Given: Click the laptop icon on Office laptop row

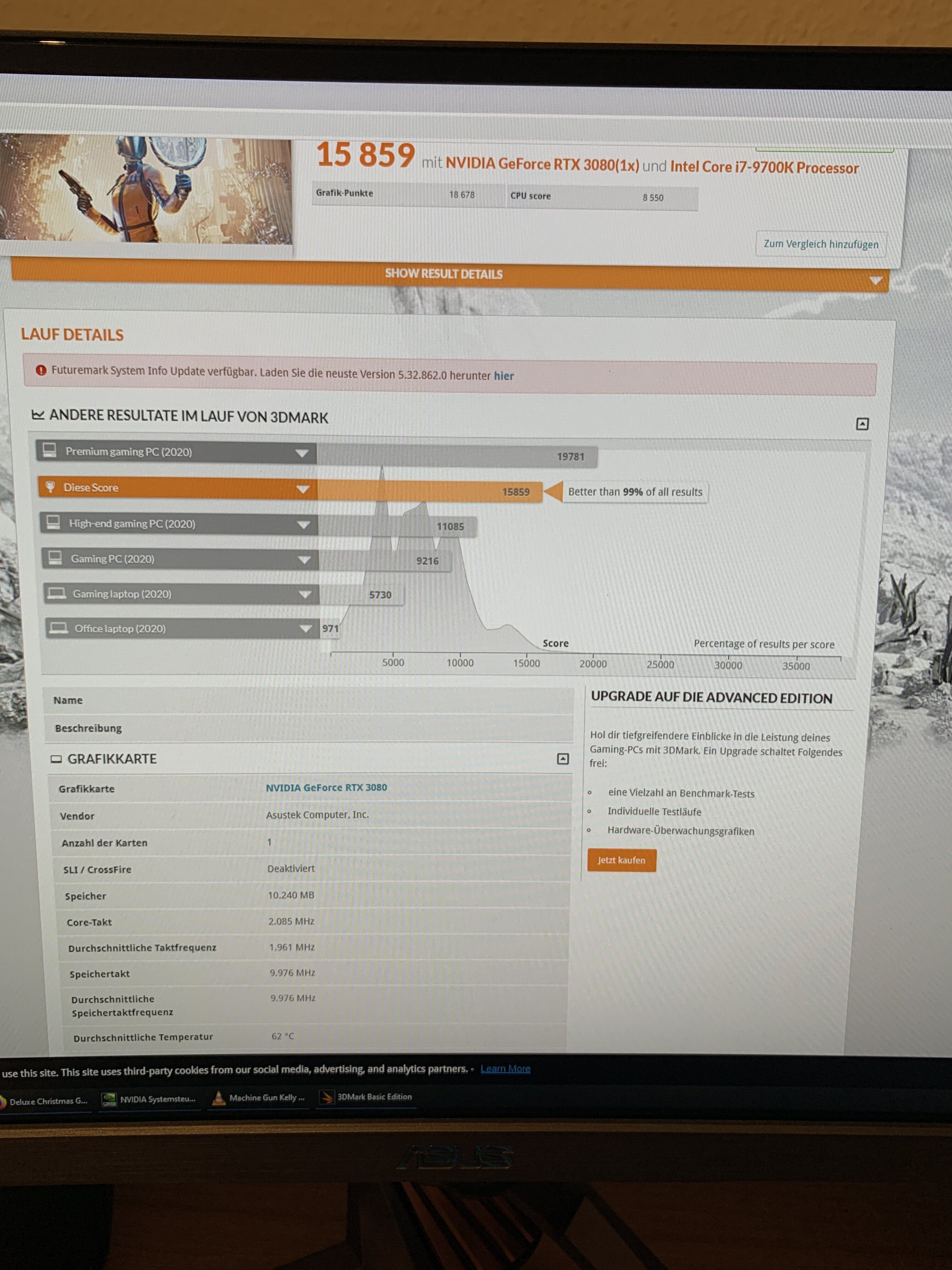Looking at the screenshot, I should coord(58,627).
